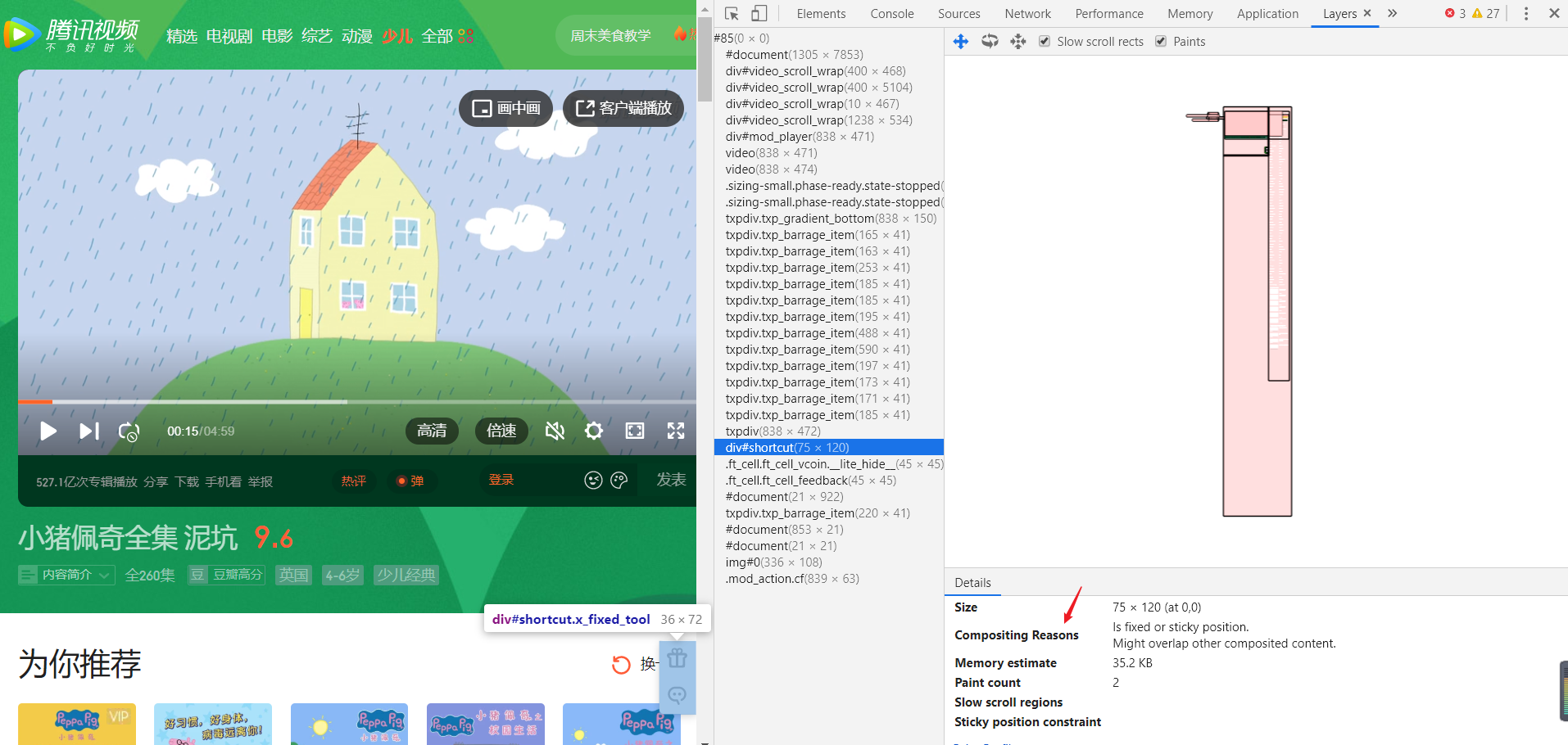
Task: Click the 少儿经典 tag
Action: [406, 575]
